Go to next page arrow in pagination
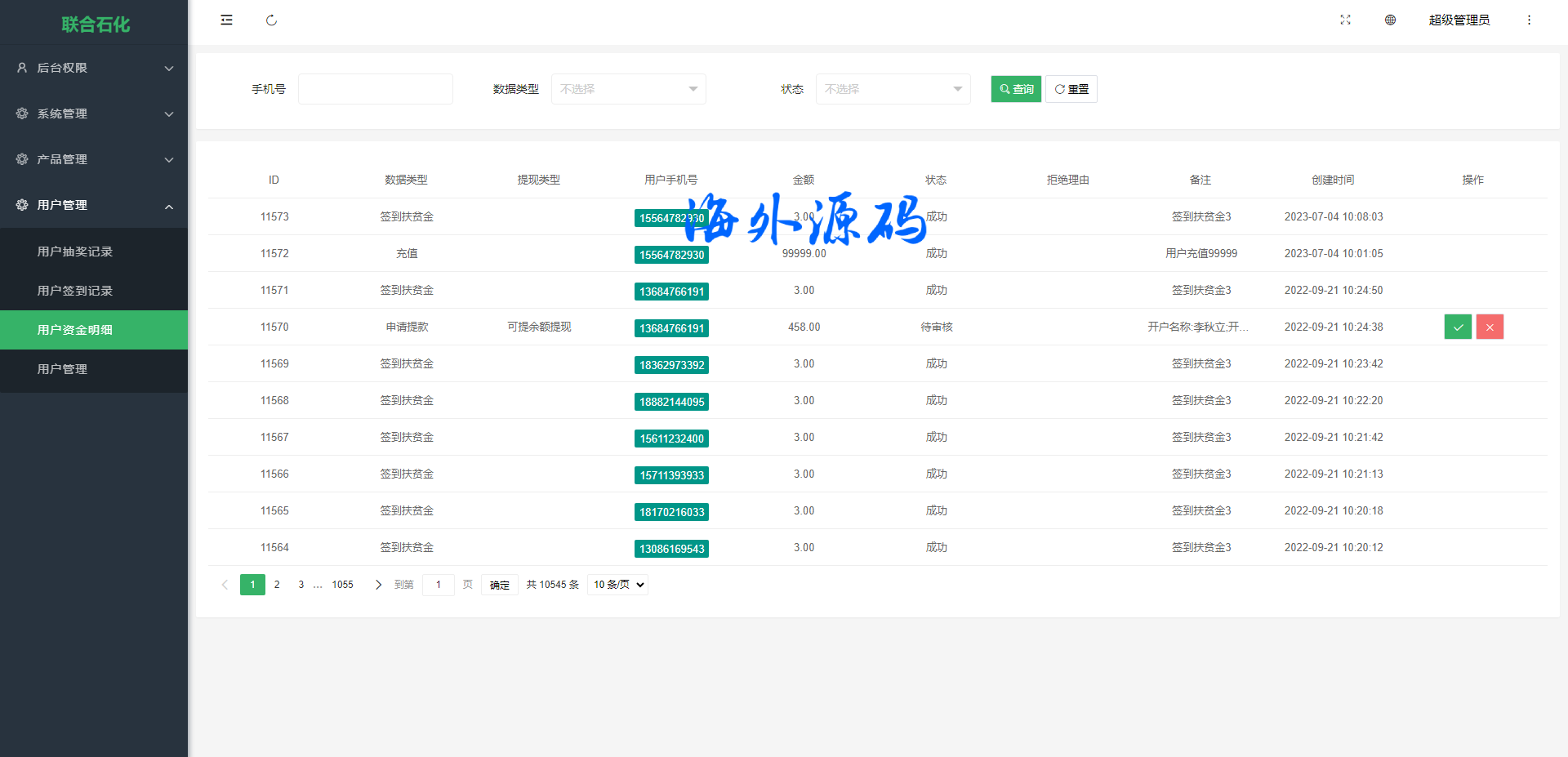Screen dimensions: 1568x757 [378, 585]
